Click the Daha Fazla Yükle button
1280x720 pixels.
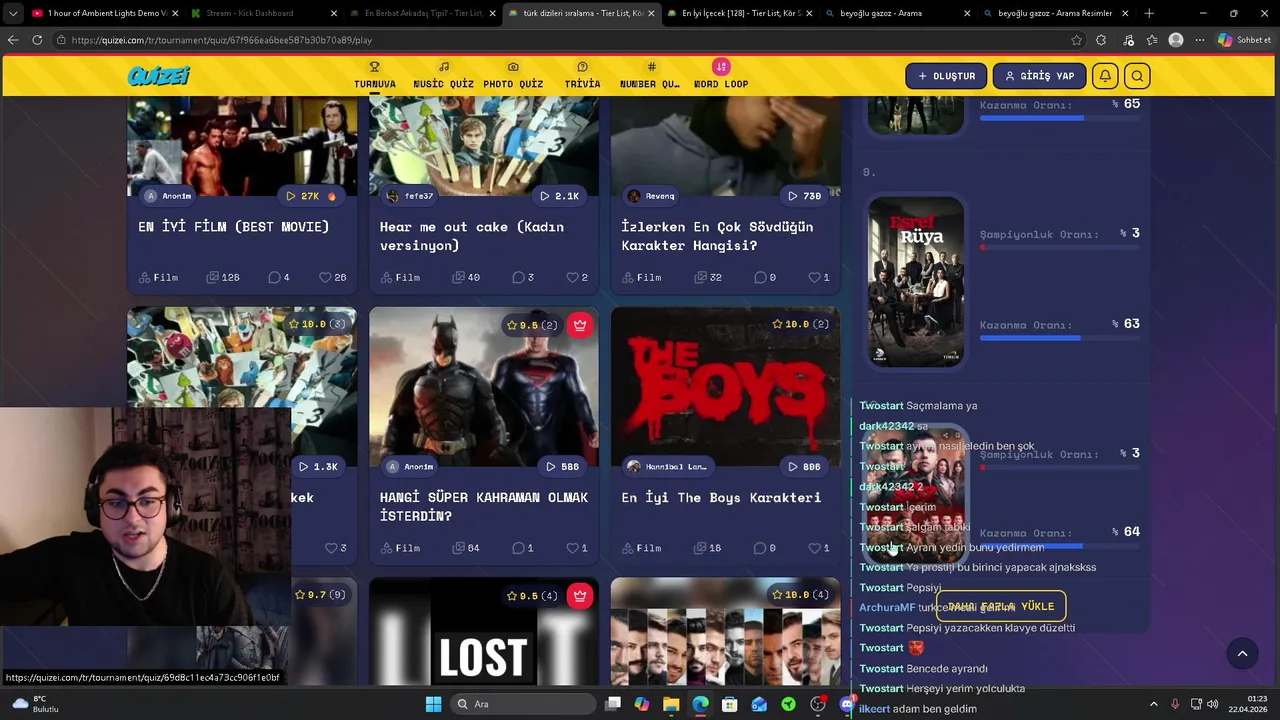tap(1001, 606)
